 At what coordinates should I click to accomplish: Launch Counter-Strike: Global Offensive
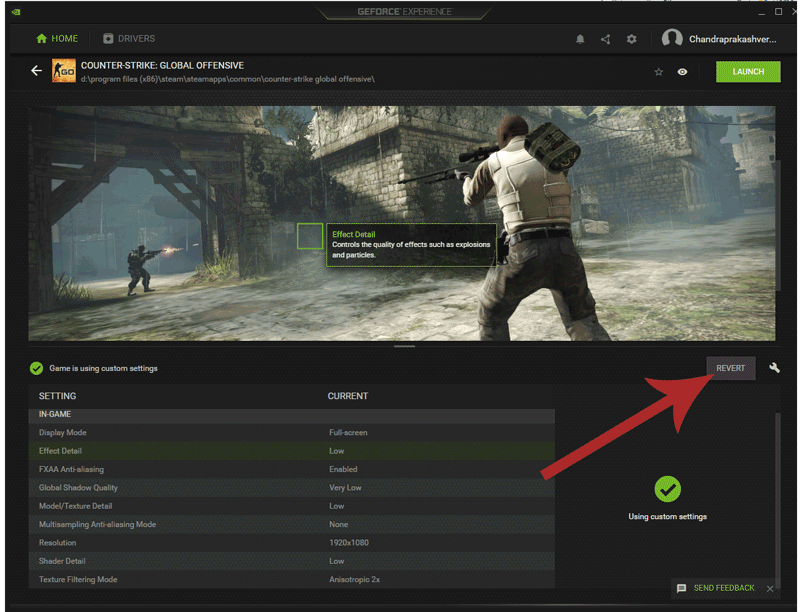[x=748, y=72]
